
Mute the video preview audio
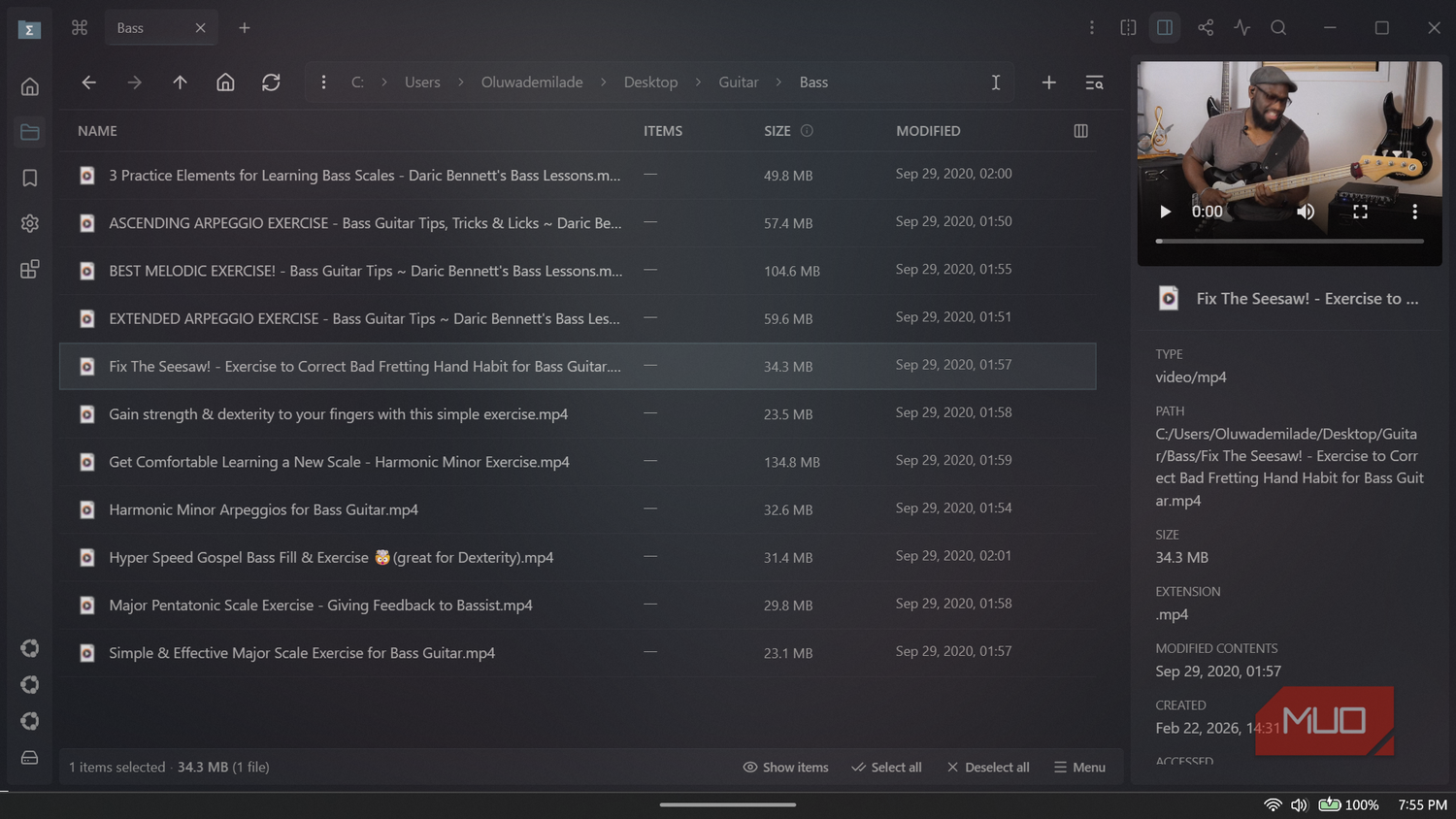pyautogui.click(x=1306, y=212)
